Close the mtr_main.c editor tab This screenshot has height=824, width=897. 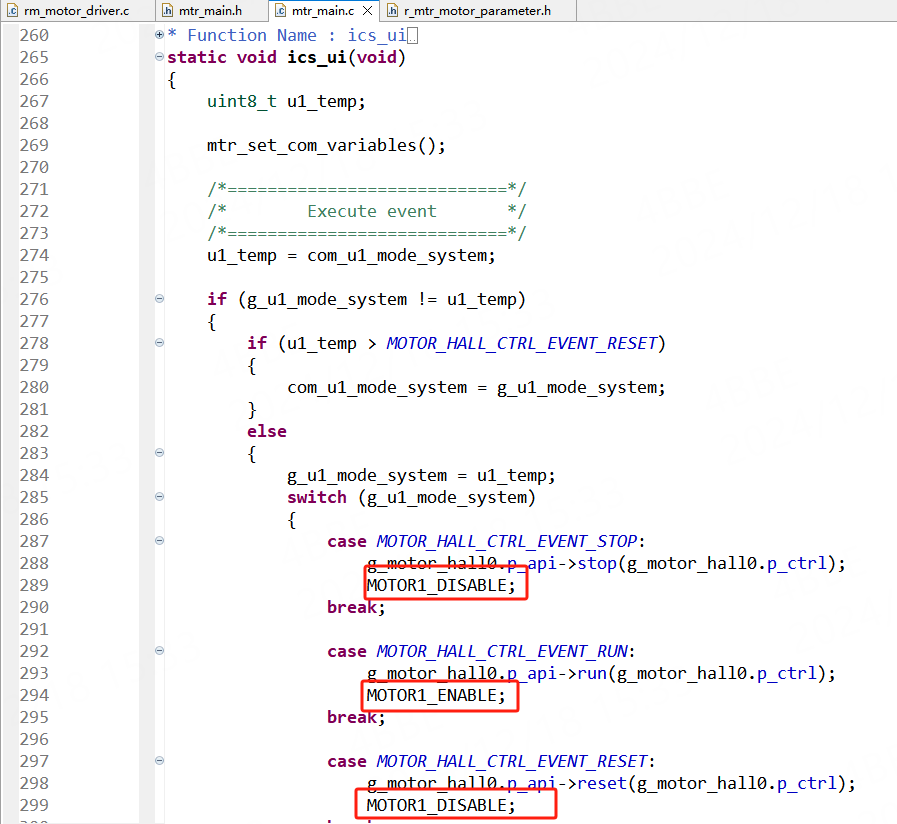pos(367,11)
